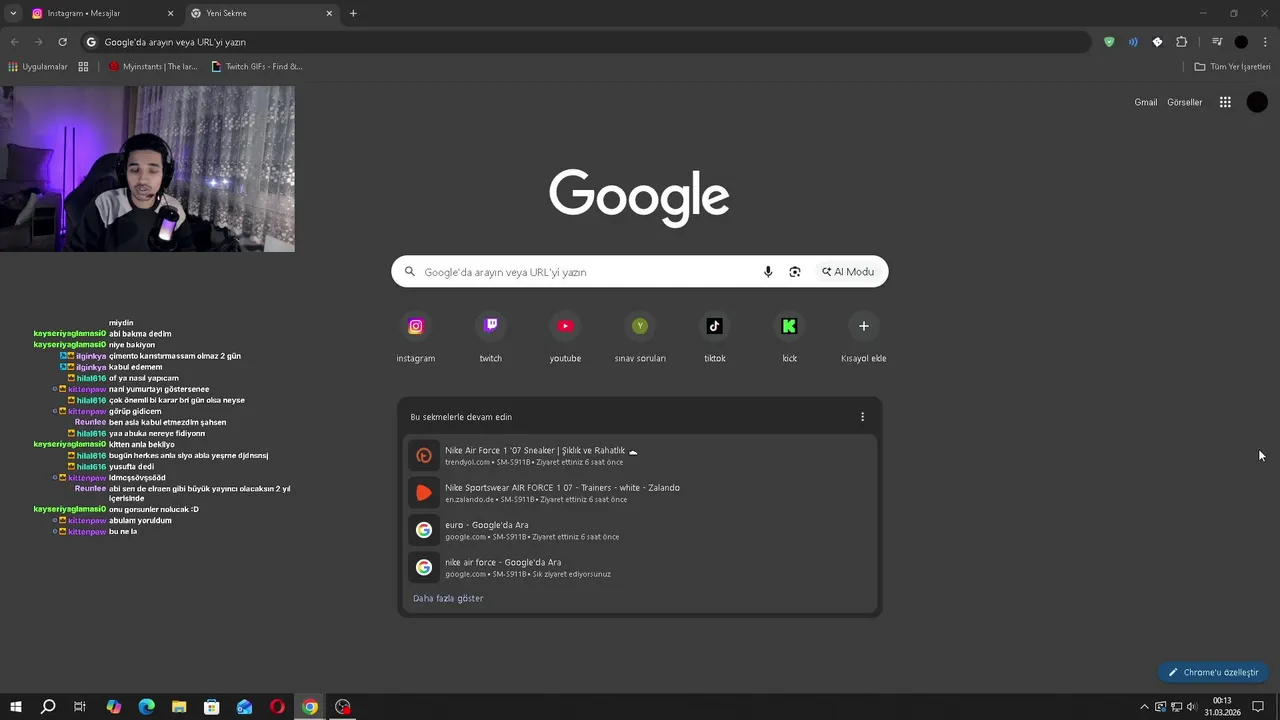Show hidden system tray icons
This screenshot has height=720, width=1280.
click(x=1144, y=707)
